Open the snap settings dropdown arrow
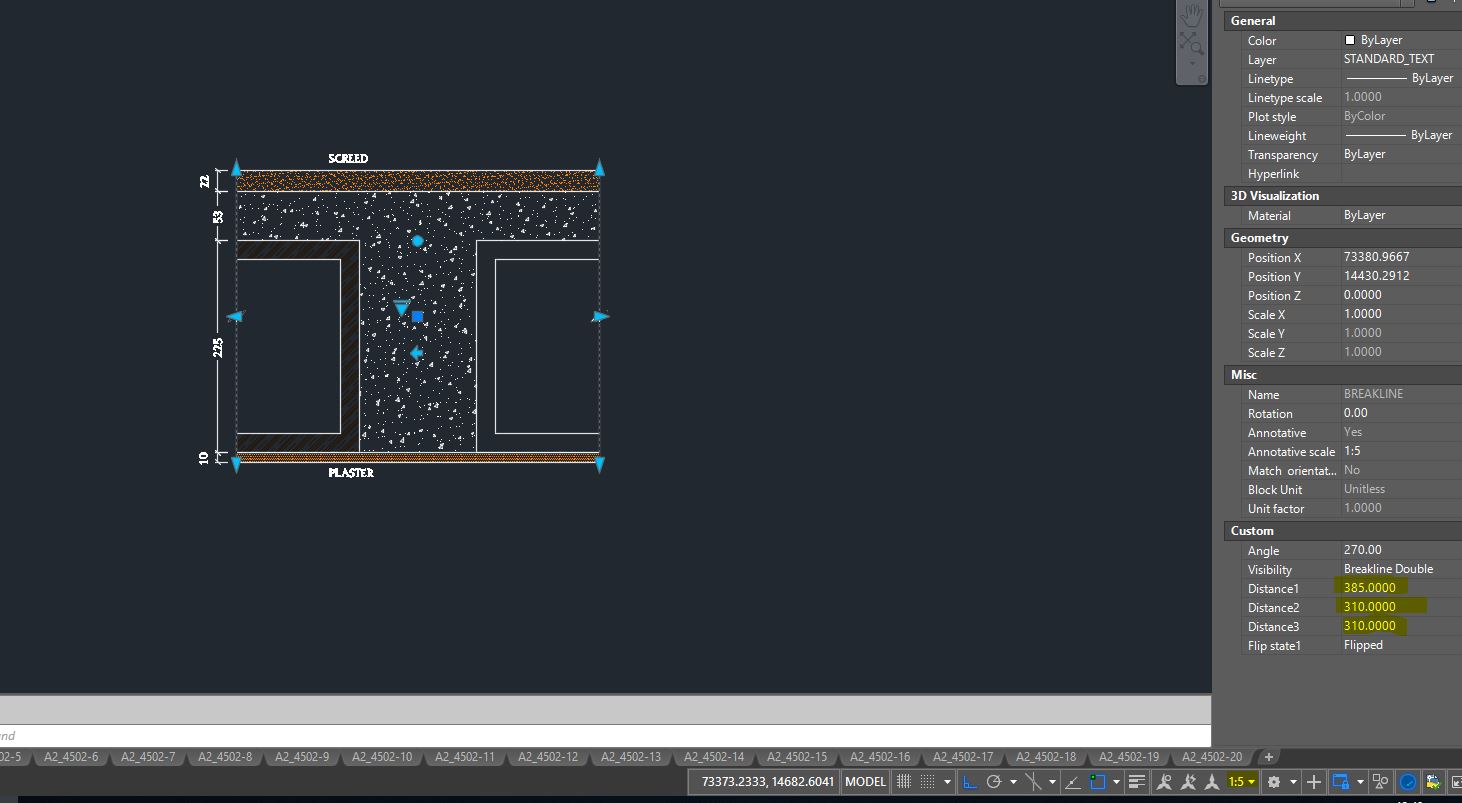1462x803 pixels. point(947,781)
